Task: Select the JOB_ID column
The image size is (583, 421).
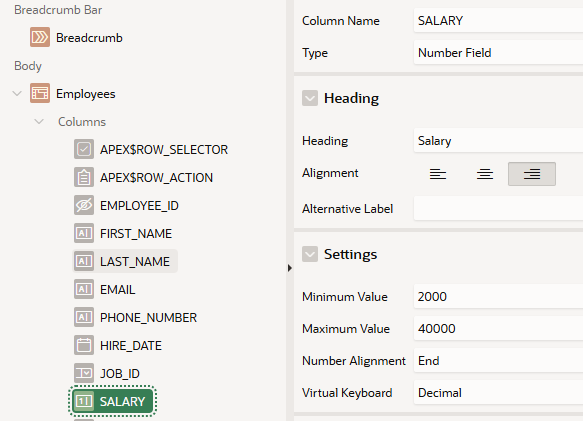Action: pos(120,373)
